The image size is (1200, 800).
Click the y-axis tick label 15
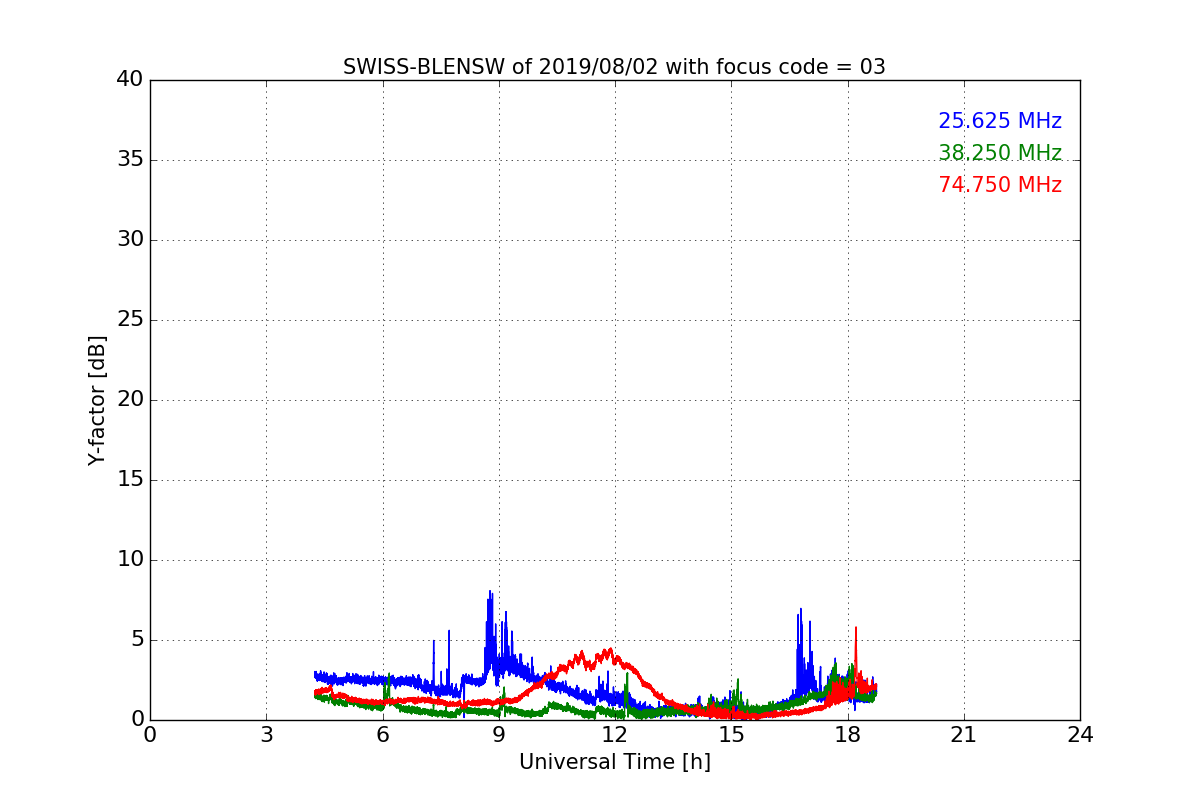pos(130,480)
